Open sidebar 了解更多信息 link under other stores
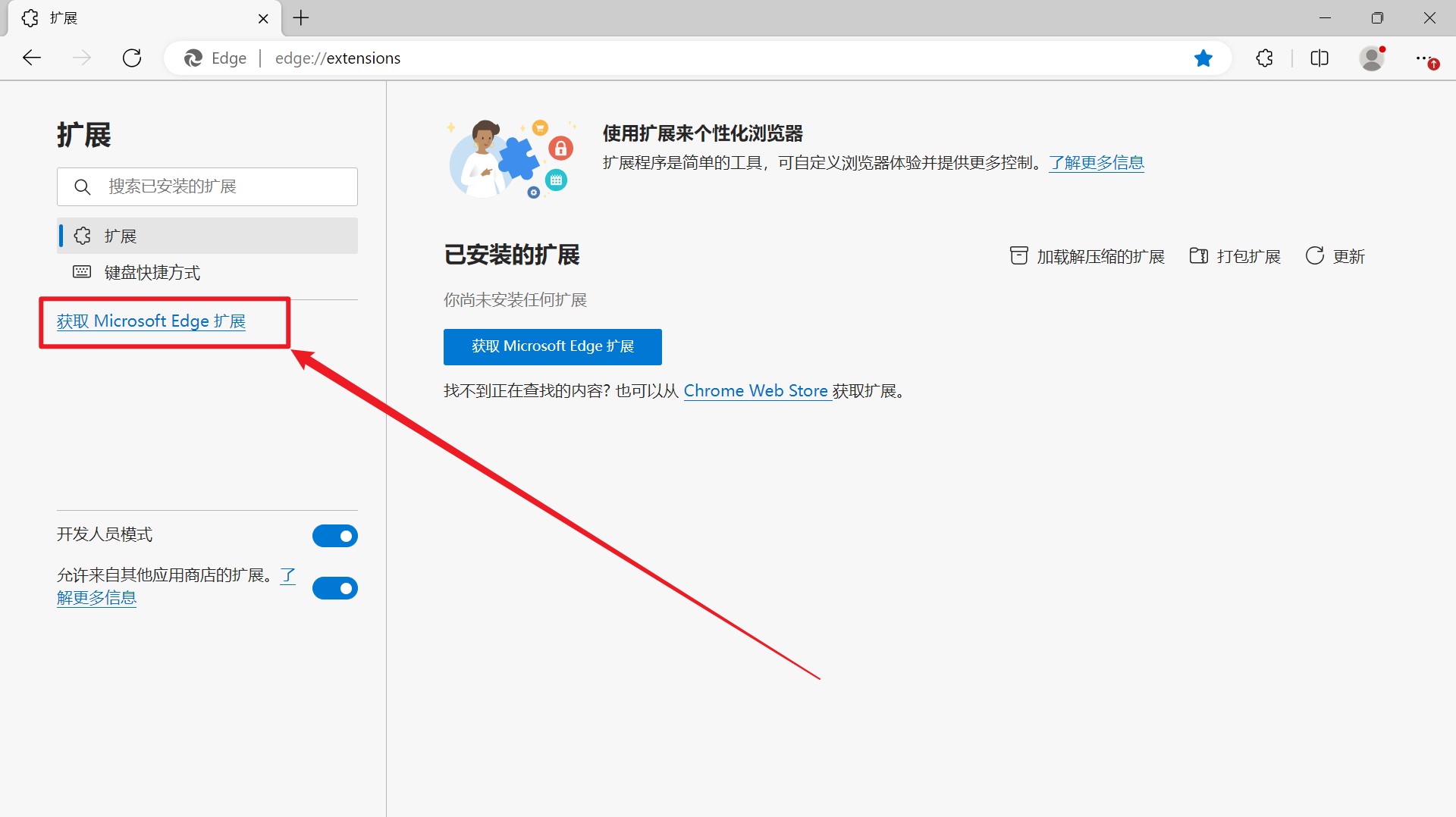 (x=96, y=598)
